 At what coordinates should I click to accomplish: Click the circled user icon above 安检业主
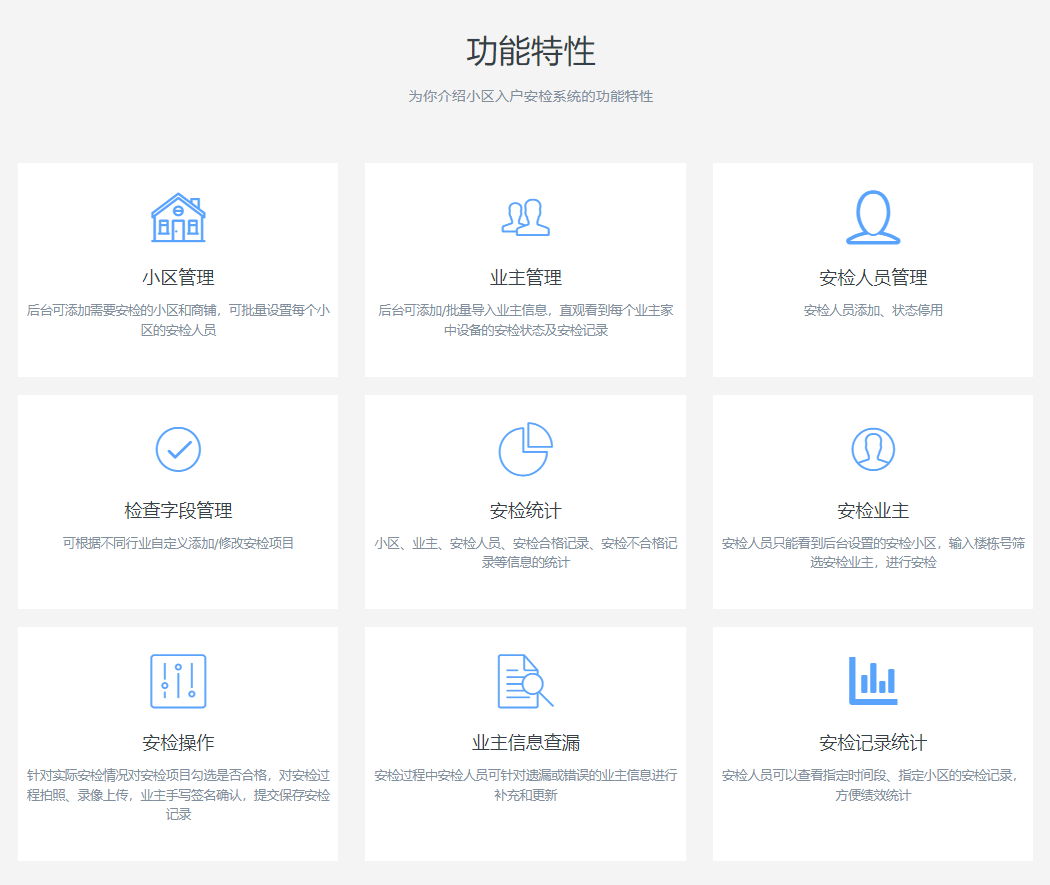[872, 450]
